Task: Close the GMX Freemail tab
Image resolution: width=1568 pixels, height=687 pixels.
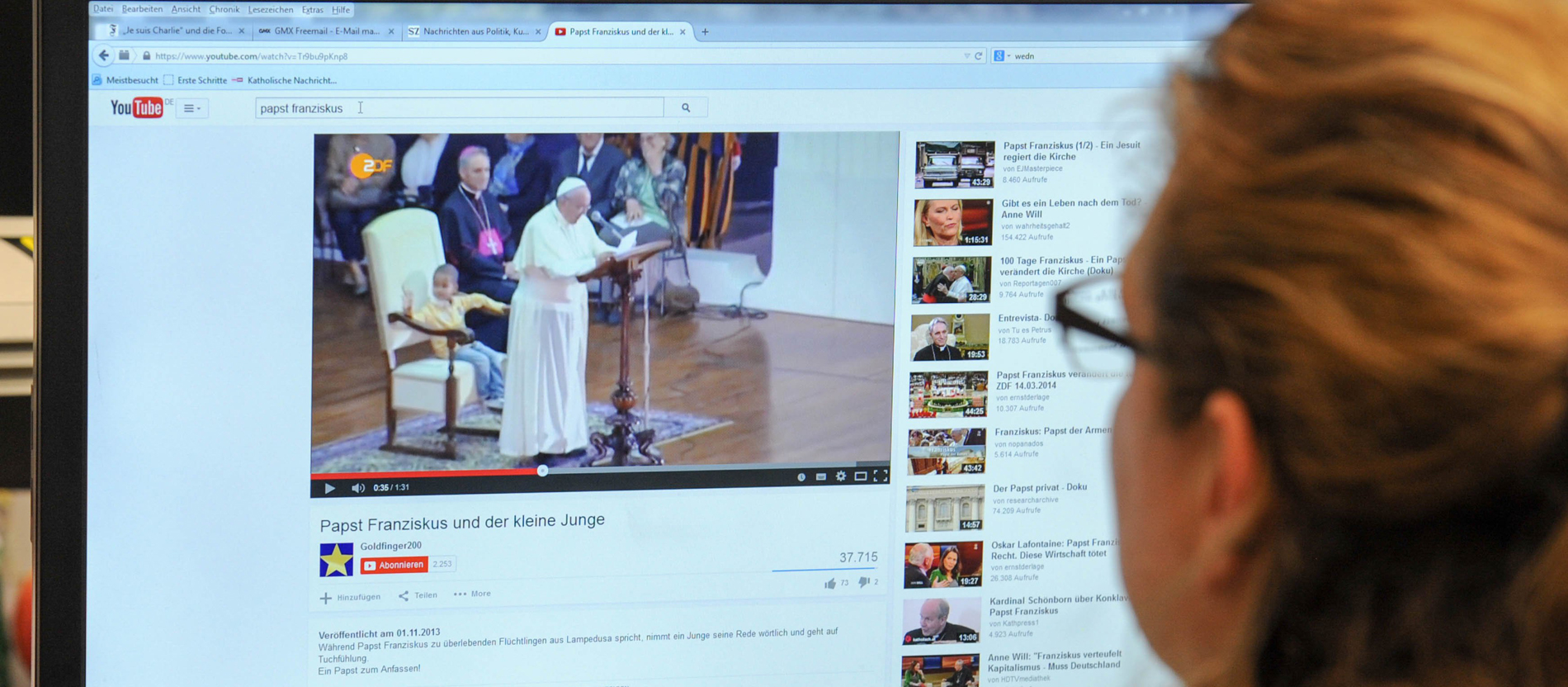Action: pos(391,31)
